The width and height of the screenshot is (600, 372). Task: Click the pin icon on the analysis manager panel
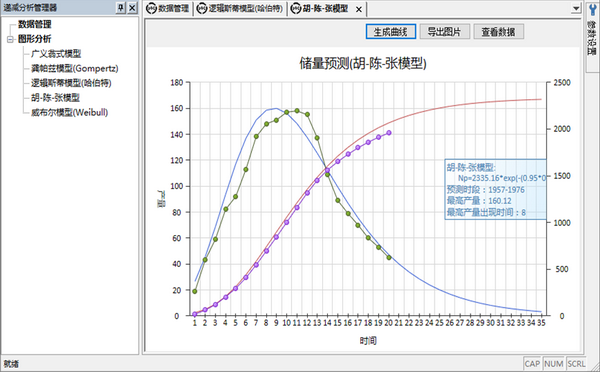pyautogui.click(x=121, y=7)
